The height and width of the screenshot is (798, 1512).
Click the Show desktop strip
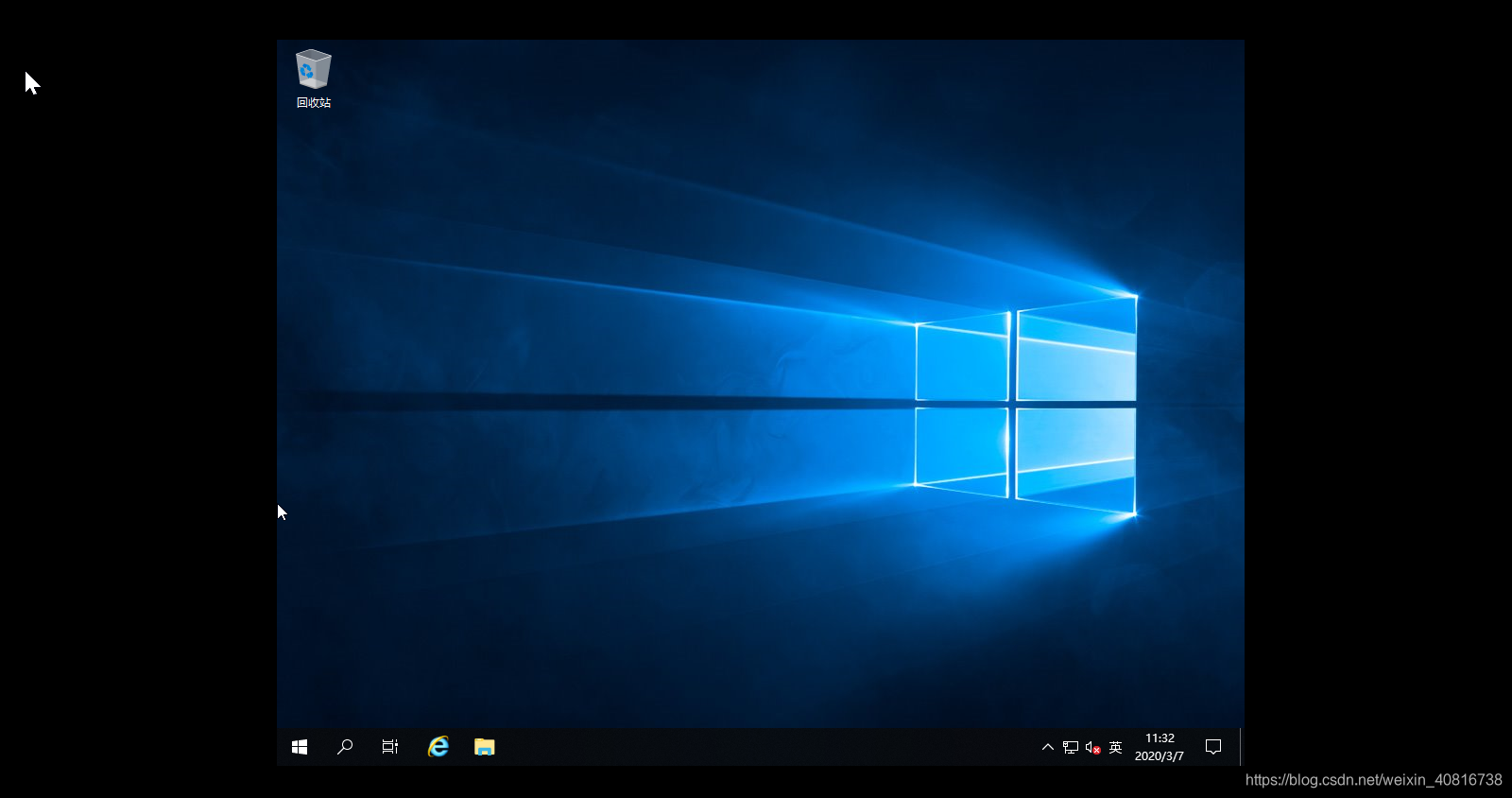click(1241, 747)
